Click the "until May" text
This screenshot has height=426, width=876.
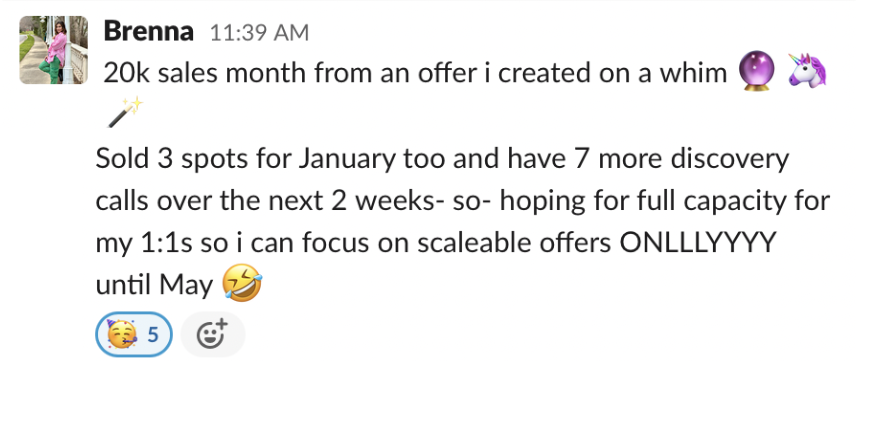[154, 286]
